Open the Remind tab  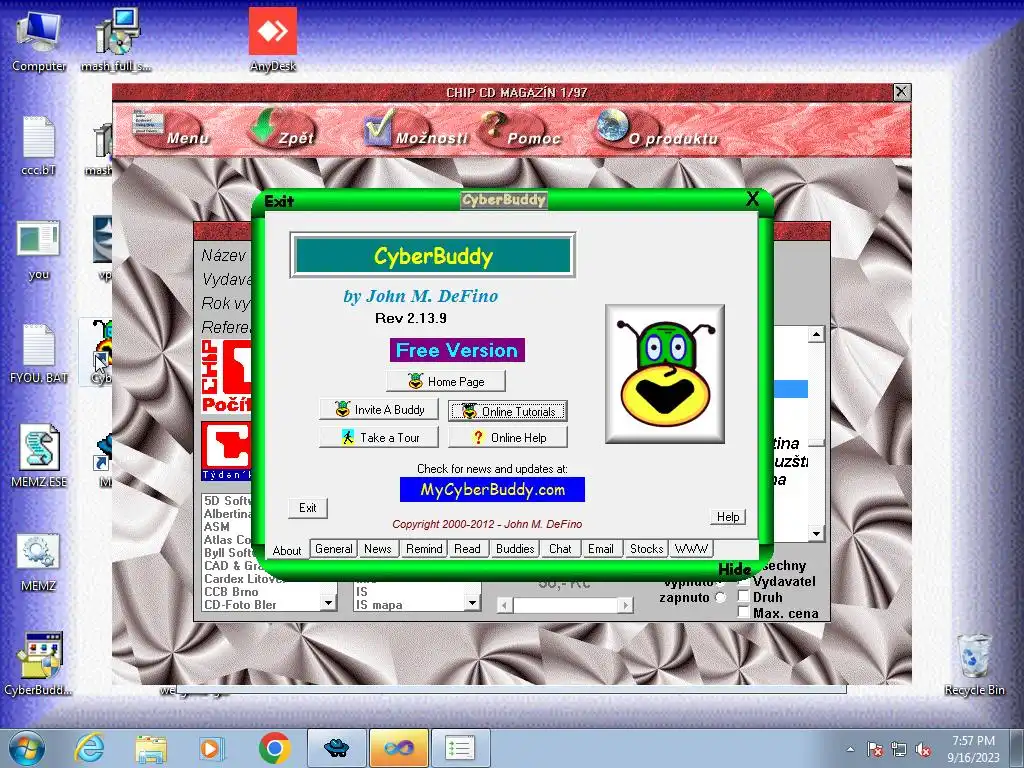pos(424,549)
